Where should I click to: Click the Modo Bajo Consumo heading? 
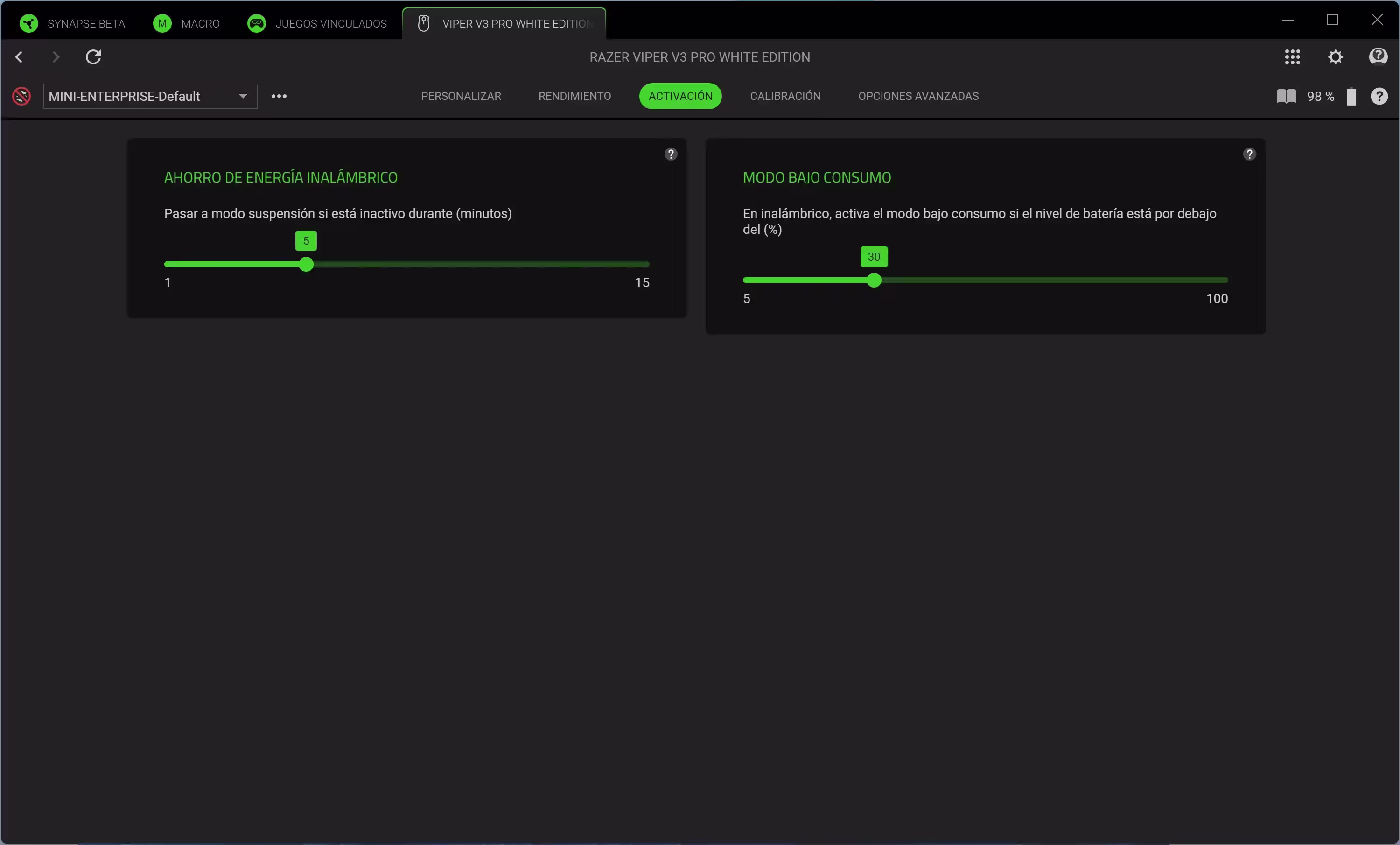[817, 177]
